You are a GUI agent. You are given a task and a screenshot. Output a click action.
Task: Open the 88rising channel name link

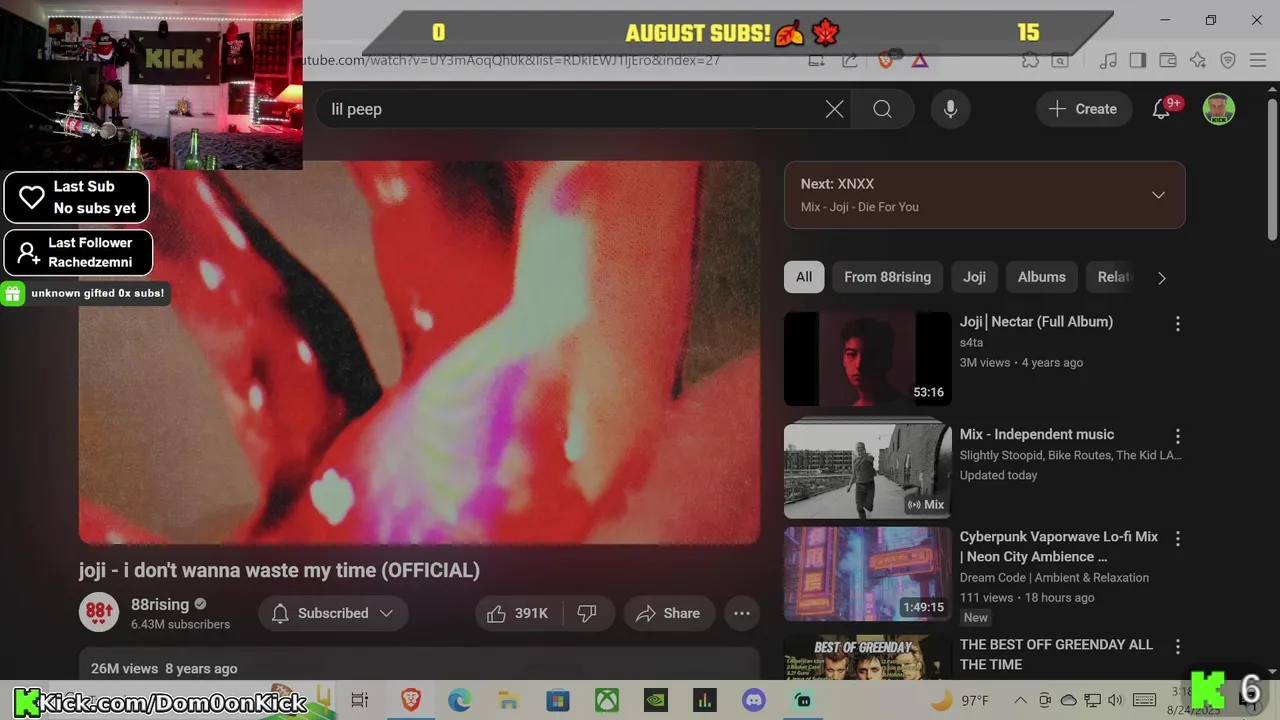pyautogui.click(x=160, y=604)
